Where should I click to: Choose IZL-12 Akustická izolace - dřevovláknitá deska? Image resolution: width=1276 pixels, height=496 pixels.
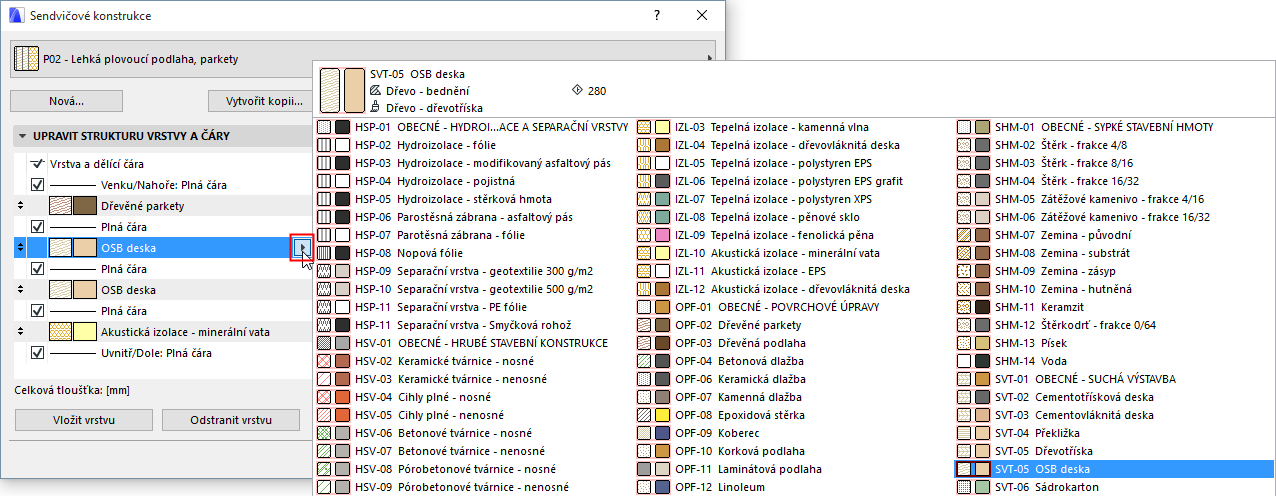(x=794, y=289)
